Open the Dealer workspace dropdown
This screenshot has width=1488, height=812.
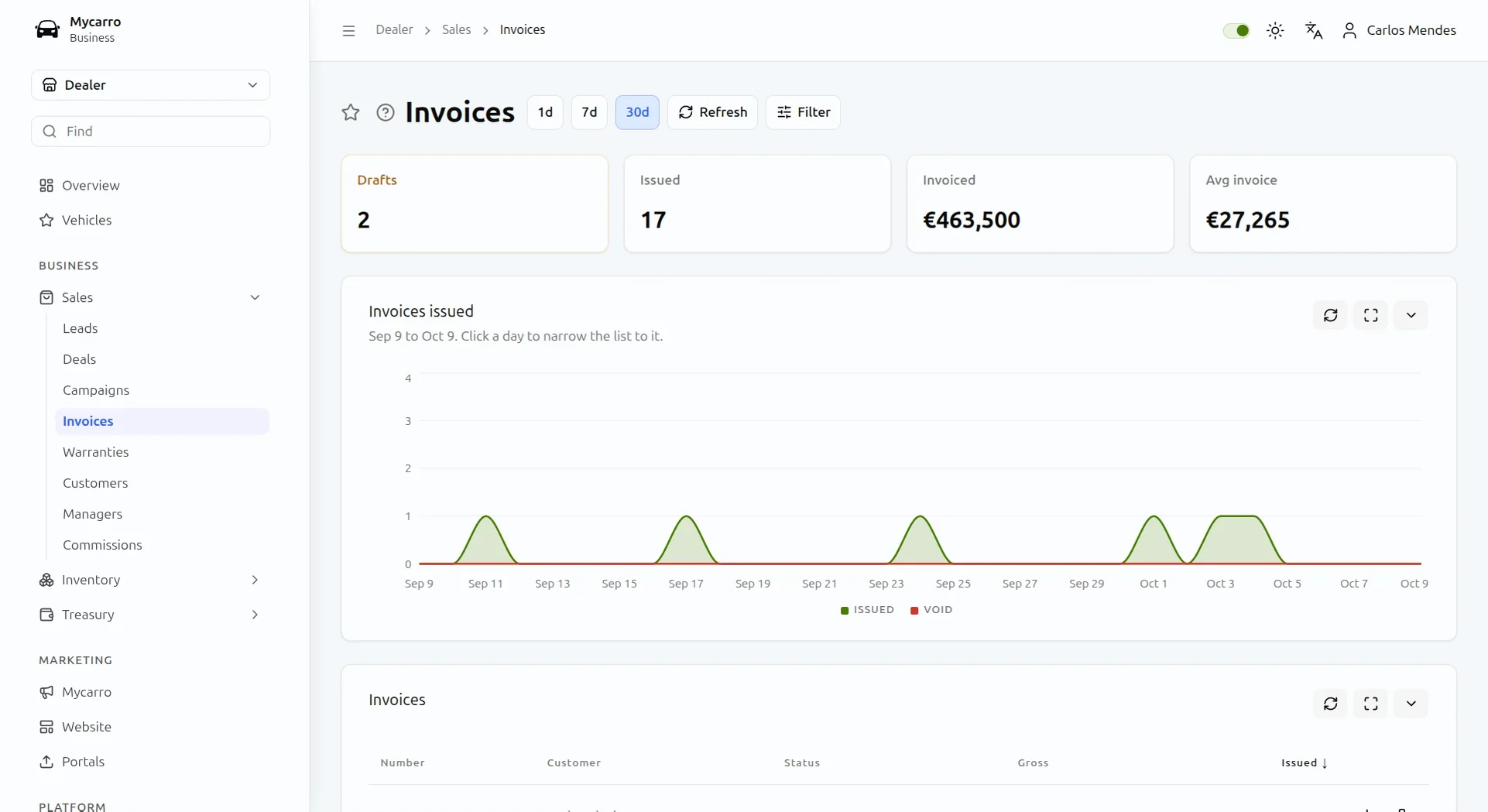[x=151, y=85]
